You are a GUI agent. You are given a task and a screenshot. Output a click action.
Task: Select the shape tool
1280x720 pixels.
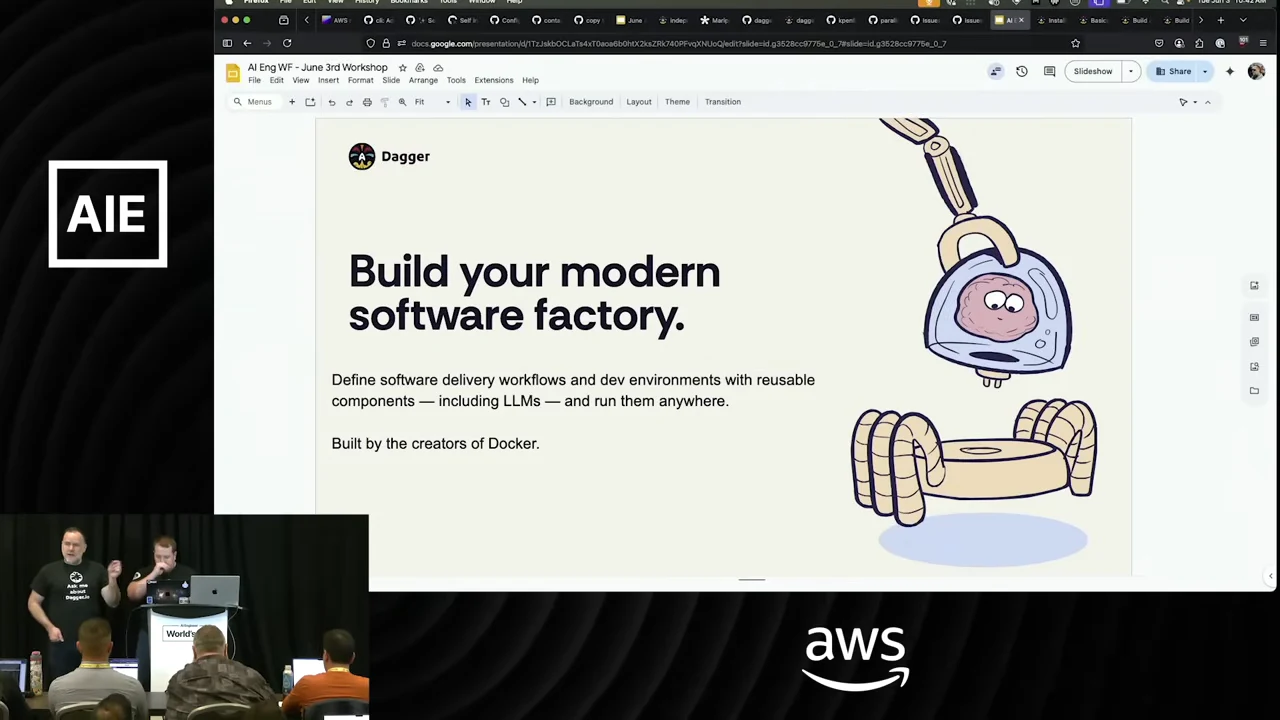click(x=504, y=102)
